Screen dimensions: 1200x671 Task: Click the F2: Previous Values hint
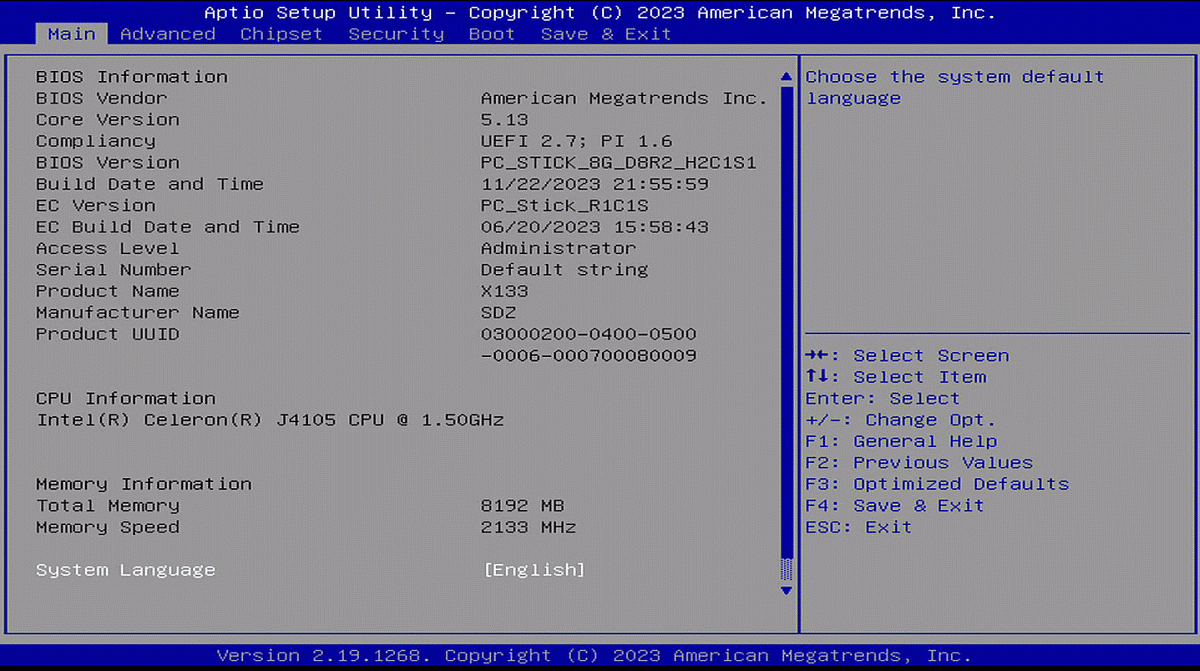click(x=918, y=463)
